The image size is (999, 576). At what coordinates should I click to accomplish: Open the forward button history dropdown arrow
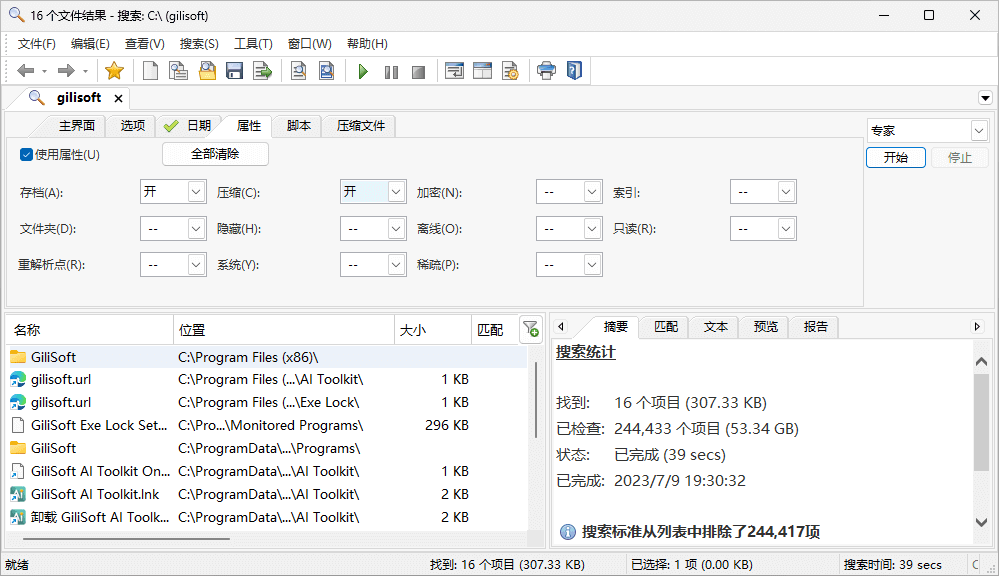point(85,71)
